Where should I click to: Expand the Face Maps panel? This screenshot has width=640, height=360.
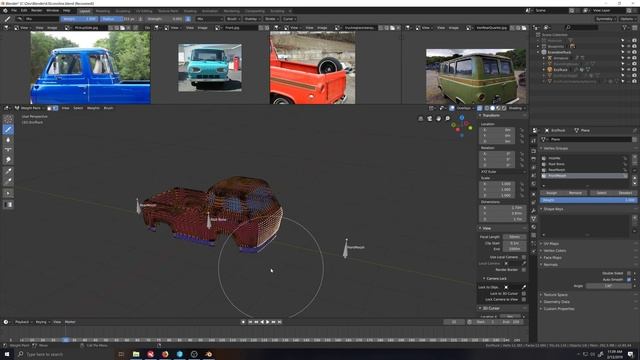tap(552, 258)
